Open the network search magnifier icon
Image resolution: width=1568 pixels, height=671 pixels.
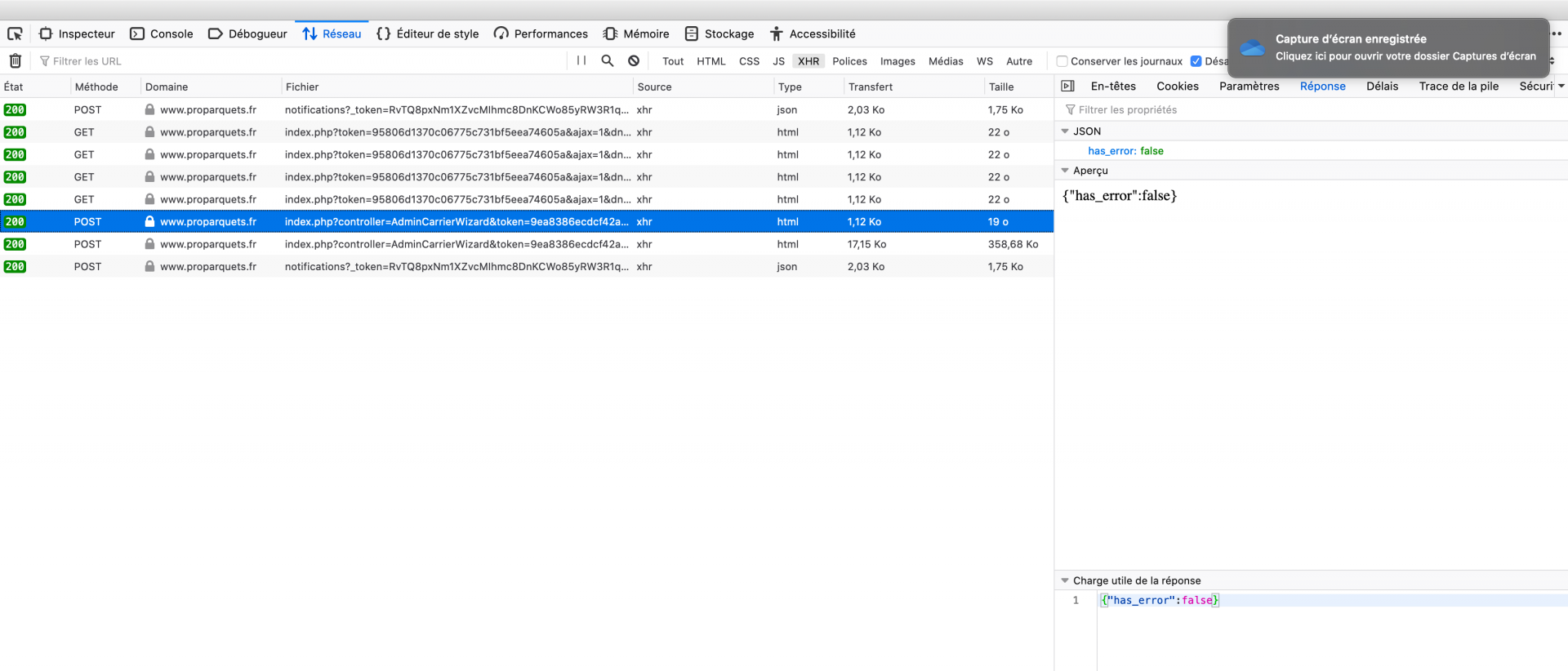tap(608, 60)
